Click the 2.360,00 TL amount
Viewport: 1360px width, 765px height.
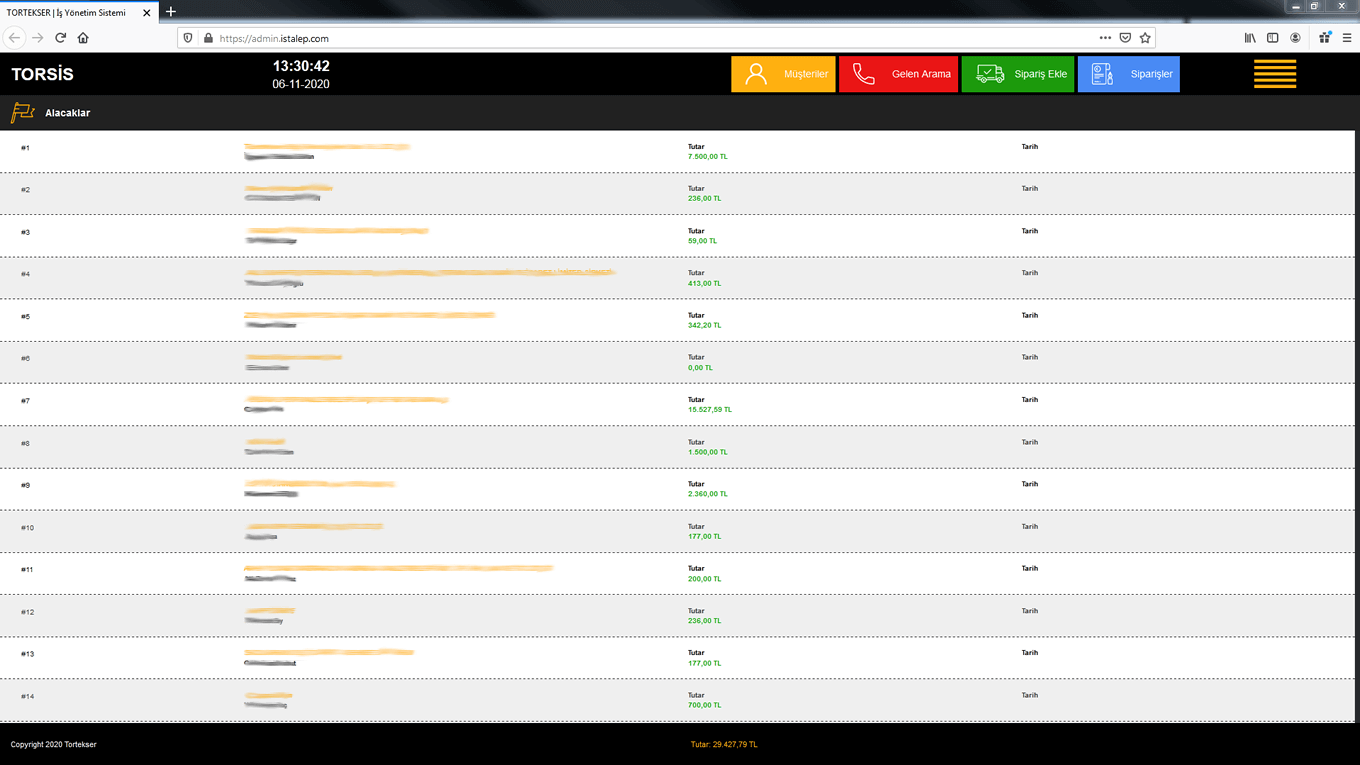pyautogui.click(x=708, y=494)
